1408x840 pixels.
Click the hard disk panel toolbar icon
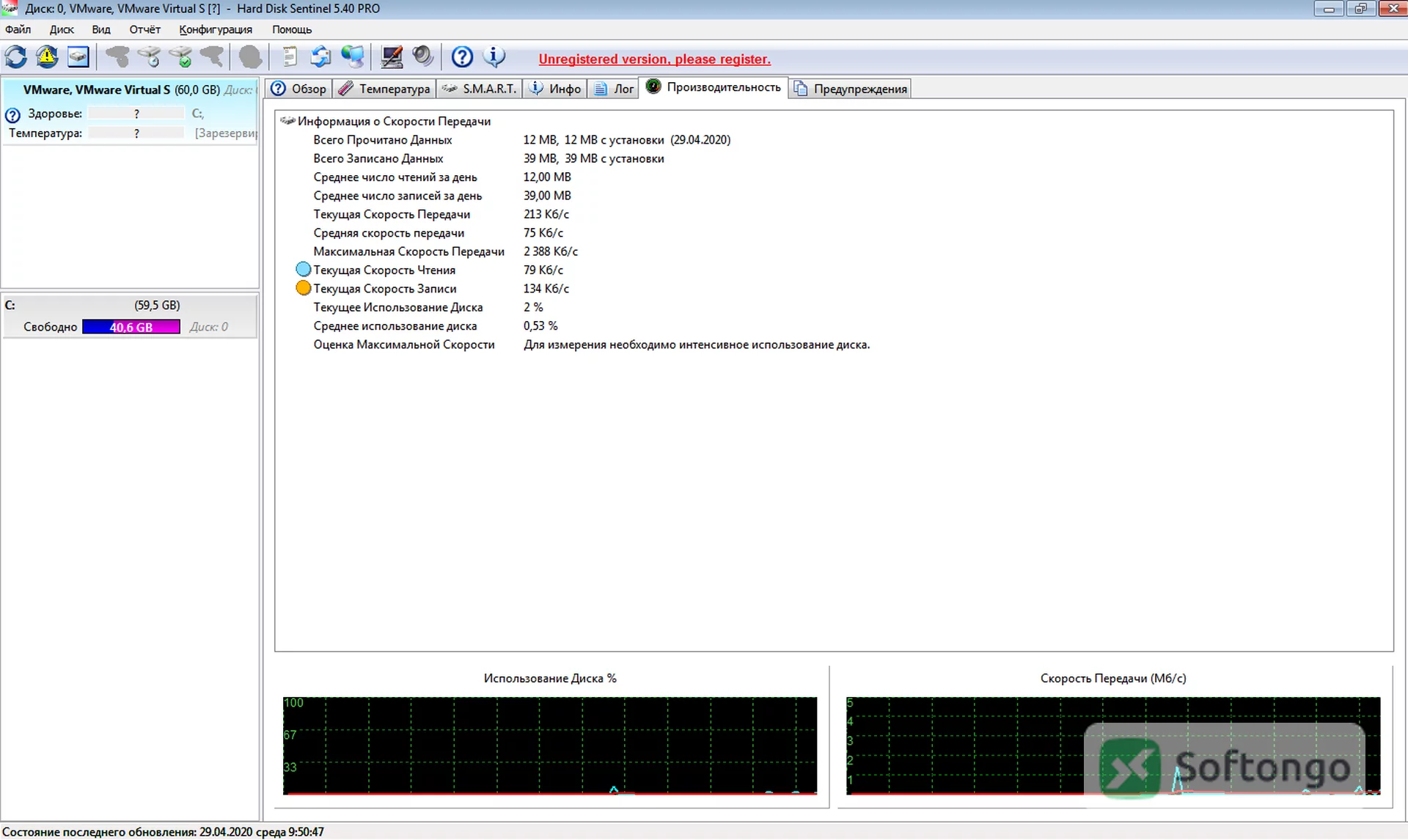78,56
